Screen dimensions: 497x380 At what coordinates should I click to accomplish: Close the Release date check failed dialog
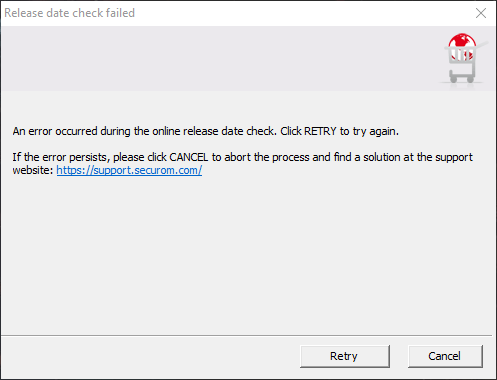[x=481, y=13]
